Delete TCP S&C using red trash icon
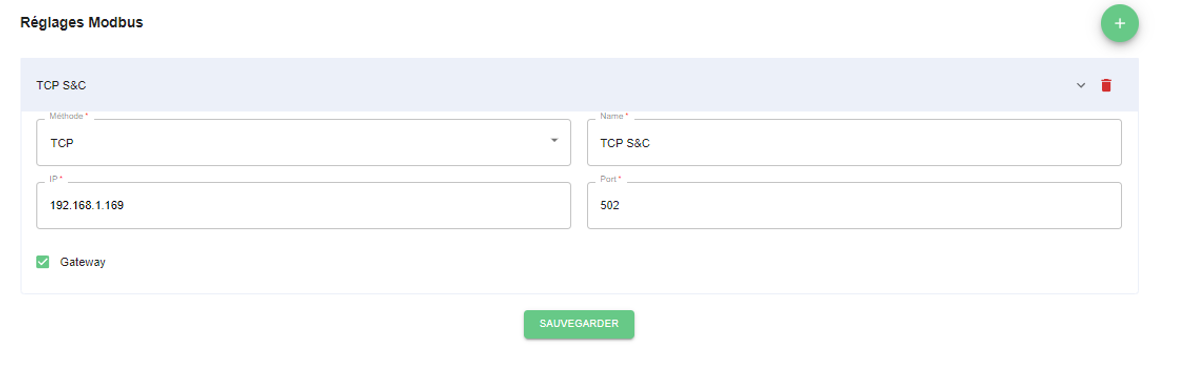The width and height of the screenshot is (1181, 365). pyautogui.click(x=1106, y=85)
